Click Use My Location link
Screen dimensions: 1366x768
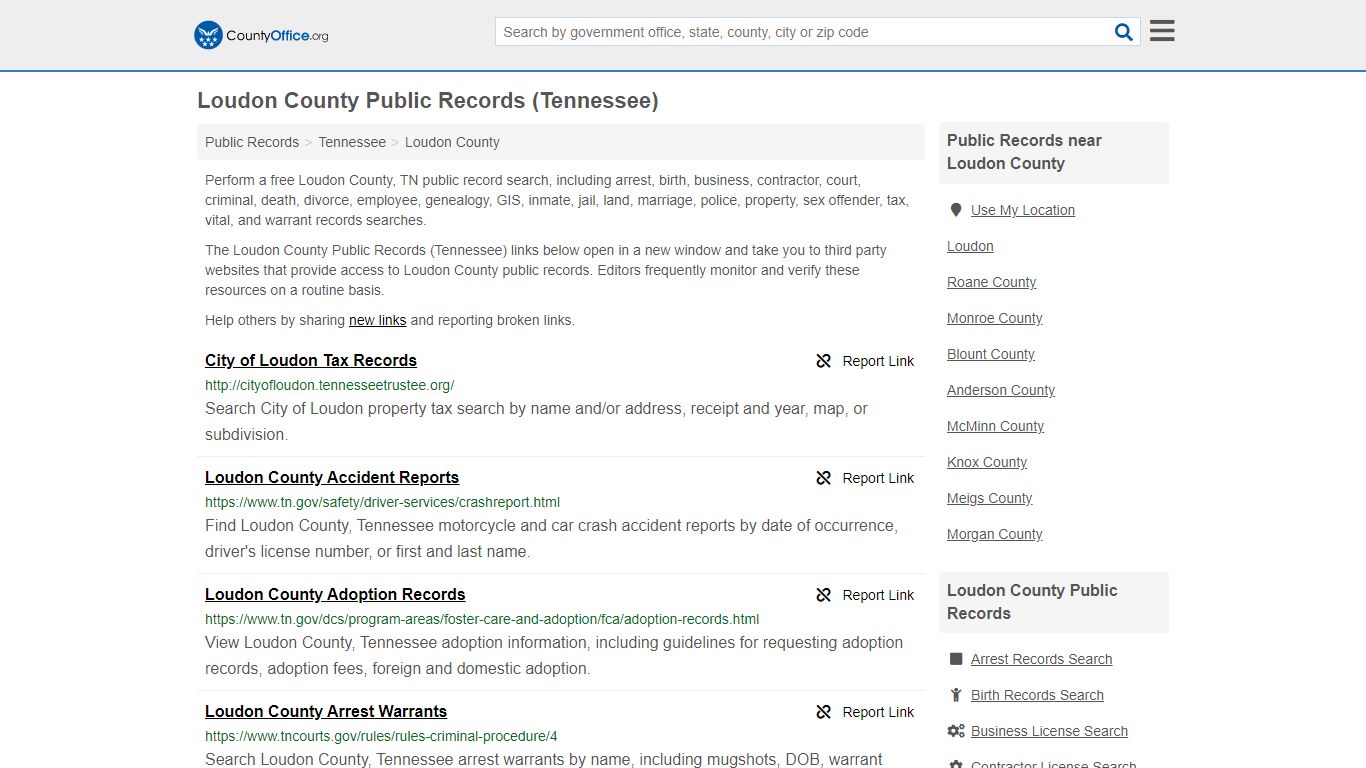click(1023, 210)
